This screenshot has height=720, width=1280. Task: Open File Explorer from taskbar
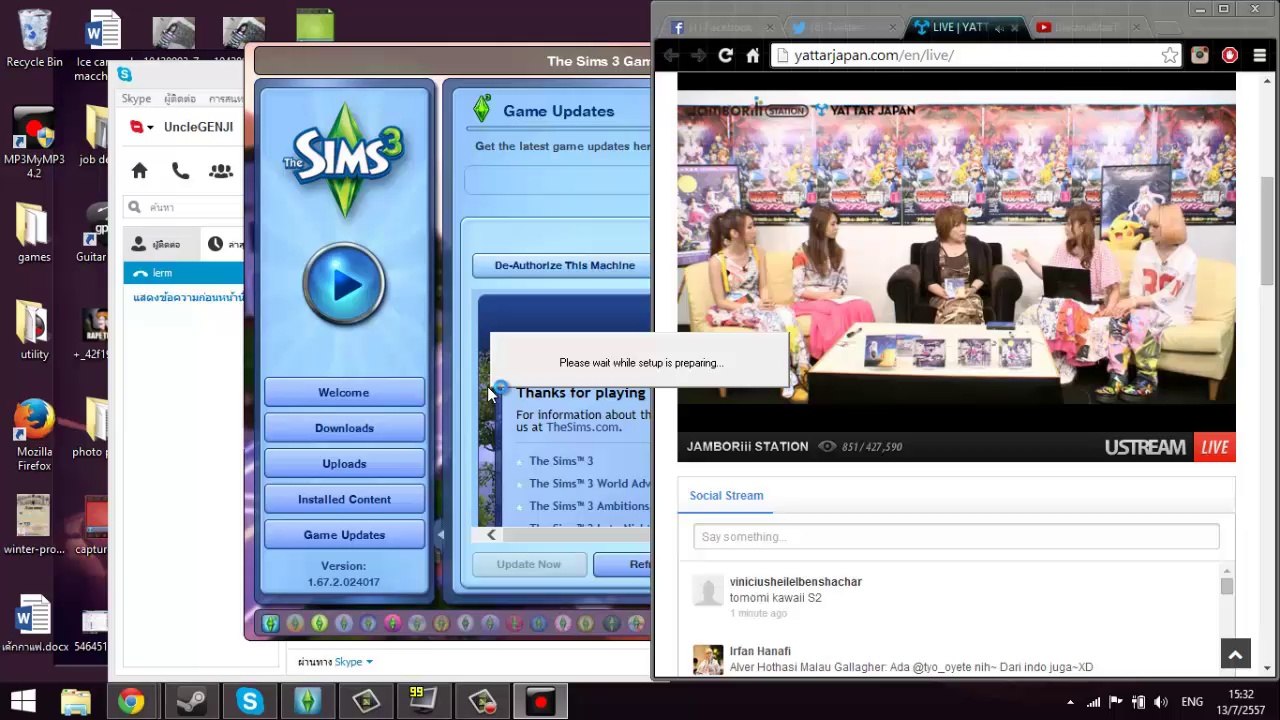click(x=76, y=702)
